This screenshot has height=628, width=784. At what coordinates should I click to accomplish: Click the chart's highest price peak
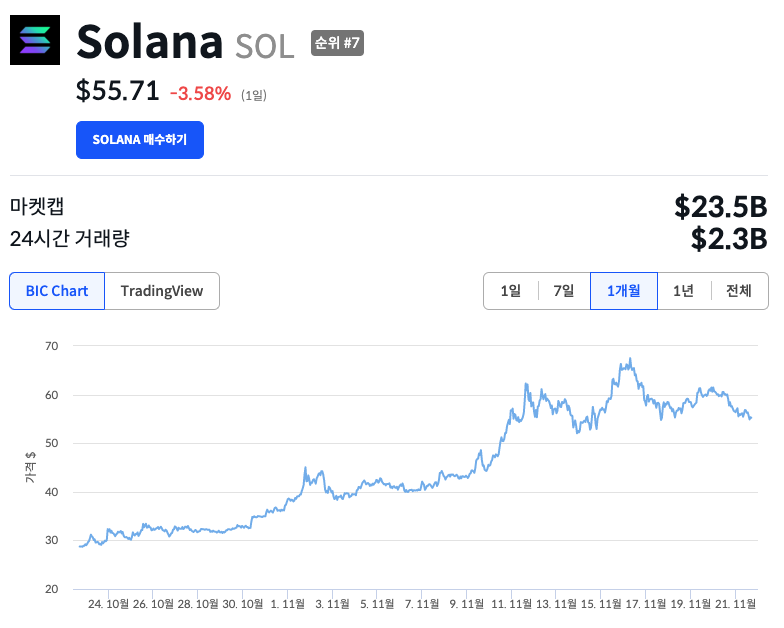point(630,359)
